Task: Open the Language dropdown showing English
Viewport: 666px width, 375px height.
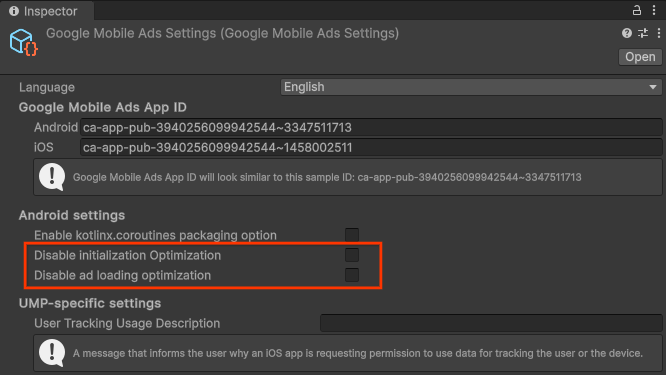Action: pyautogui.click(x=471, y=87)
